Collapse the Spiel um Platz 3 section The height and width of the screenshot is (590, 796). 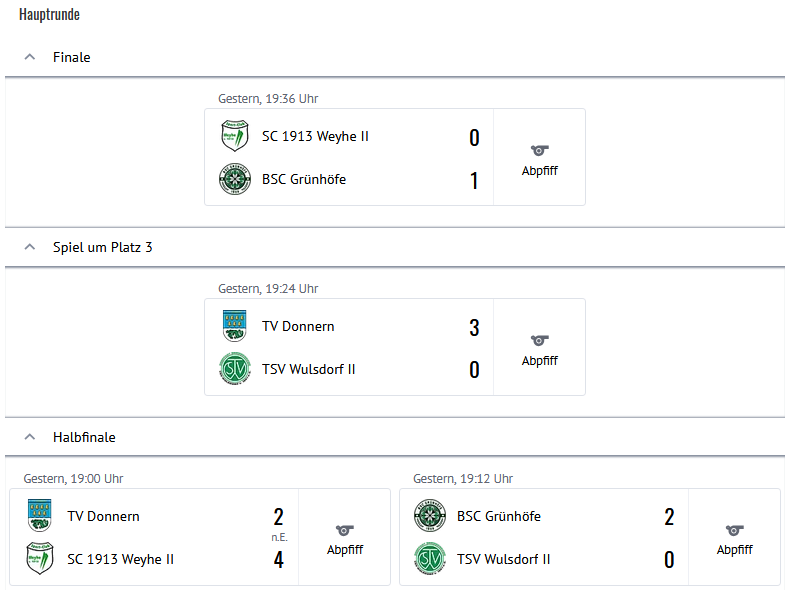[30, 247]
